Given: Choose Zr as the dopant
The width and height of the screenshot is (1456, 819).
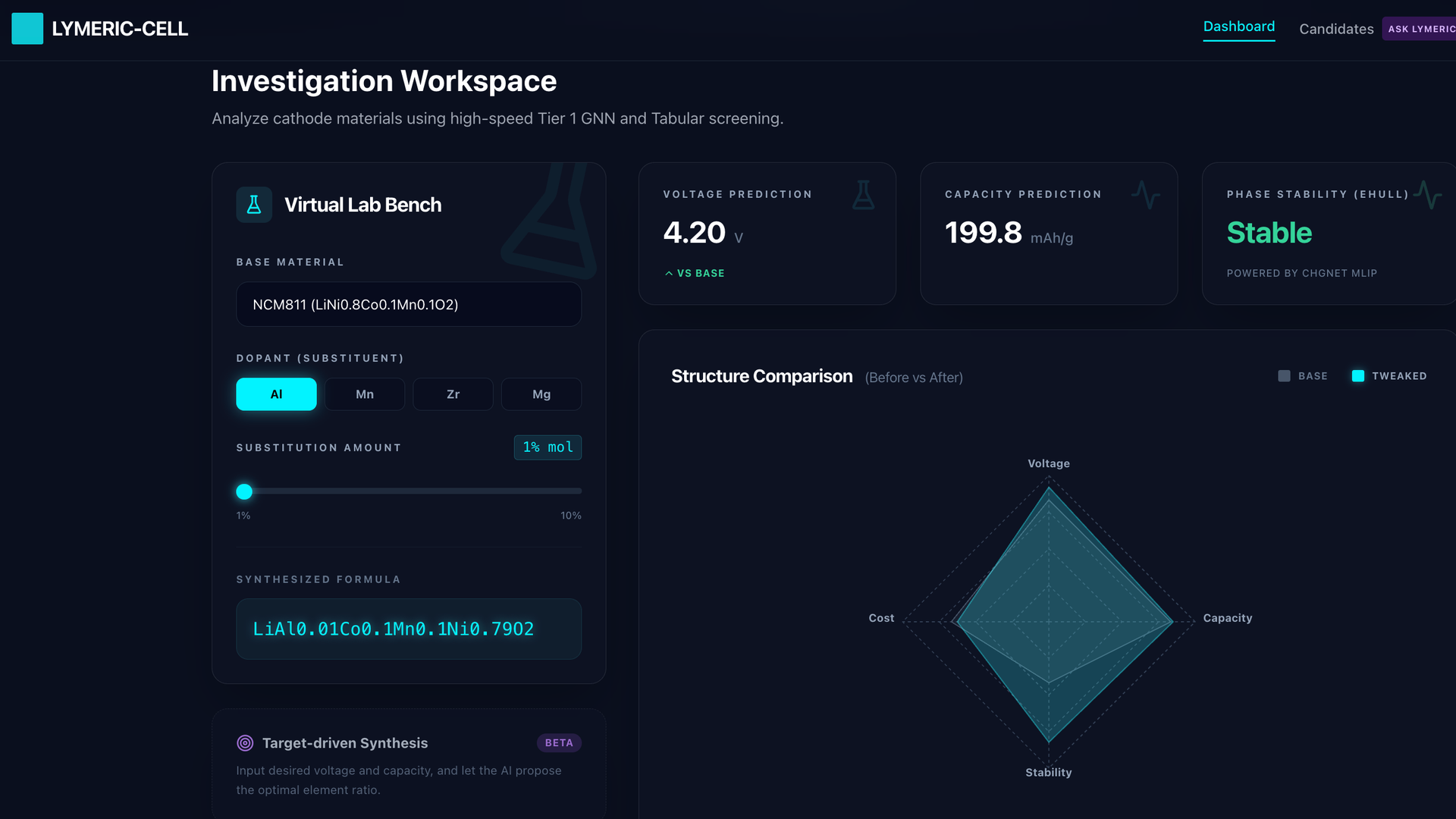Looking at the screenshot, I should point(453,394).
